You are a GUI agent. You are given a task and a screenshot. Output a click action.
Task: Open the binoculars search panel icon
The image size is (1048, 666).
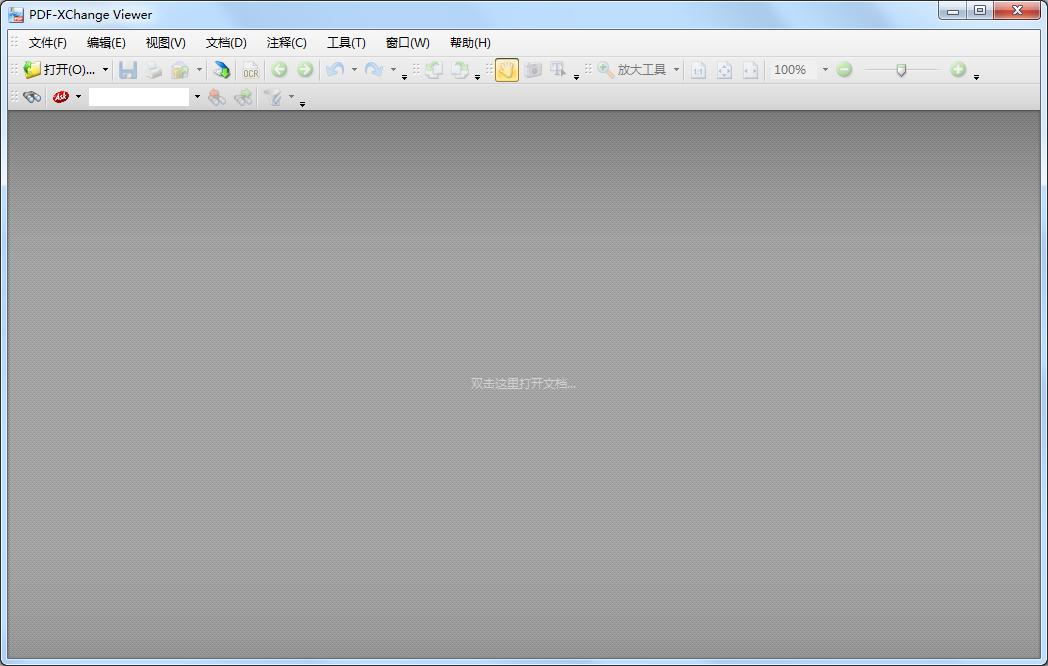tap(32, 97)
